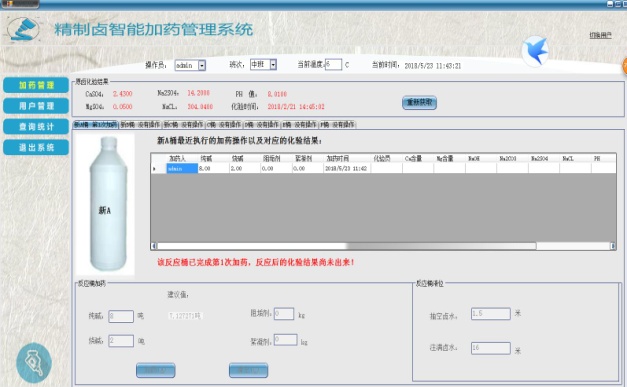Expand the 班次 shift dropdown

point(273,64)
